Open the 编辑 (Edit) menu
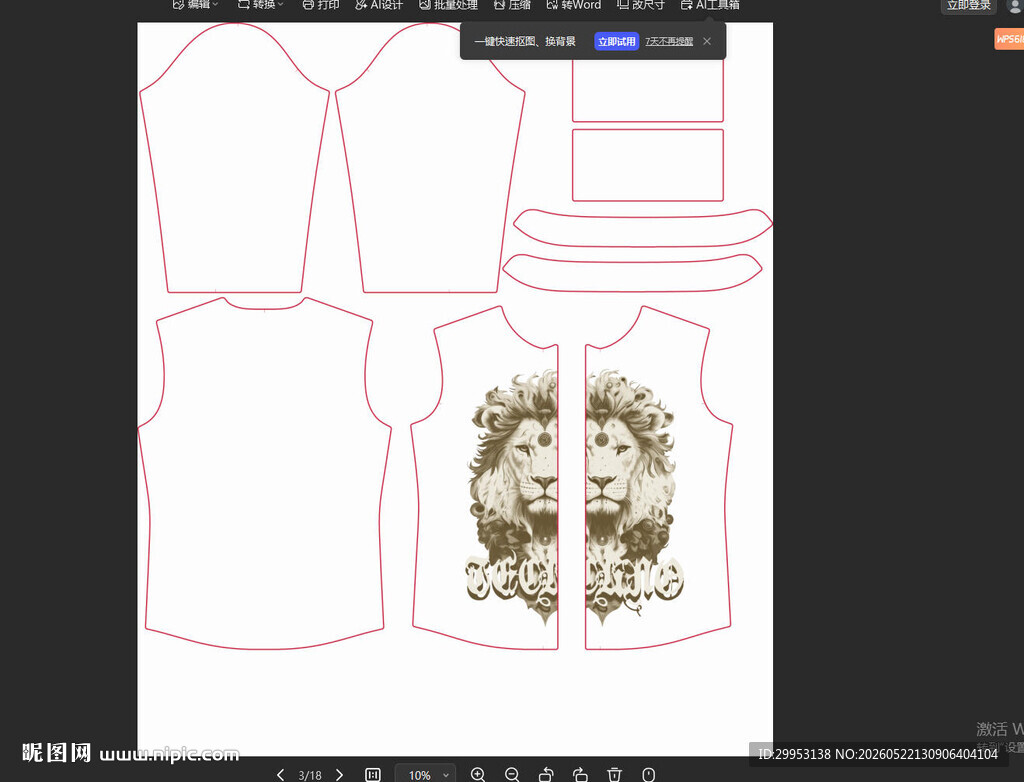This screenshot has height=782, width=1024. pos(195,5)
